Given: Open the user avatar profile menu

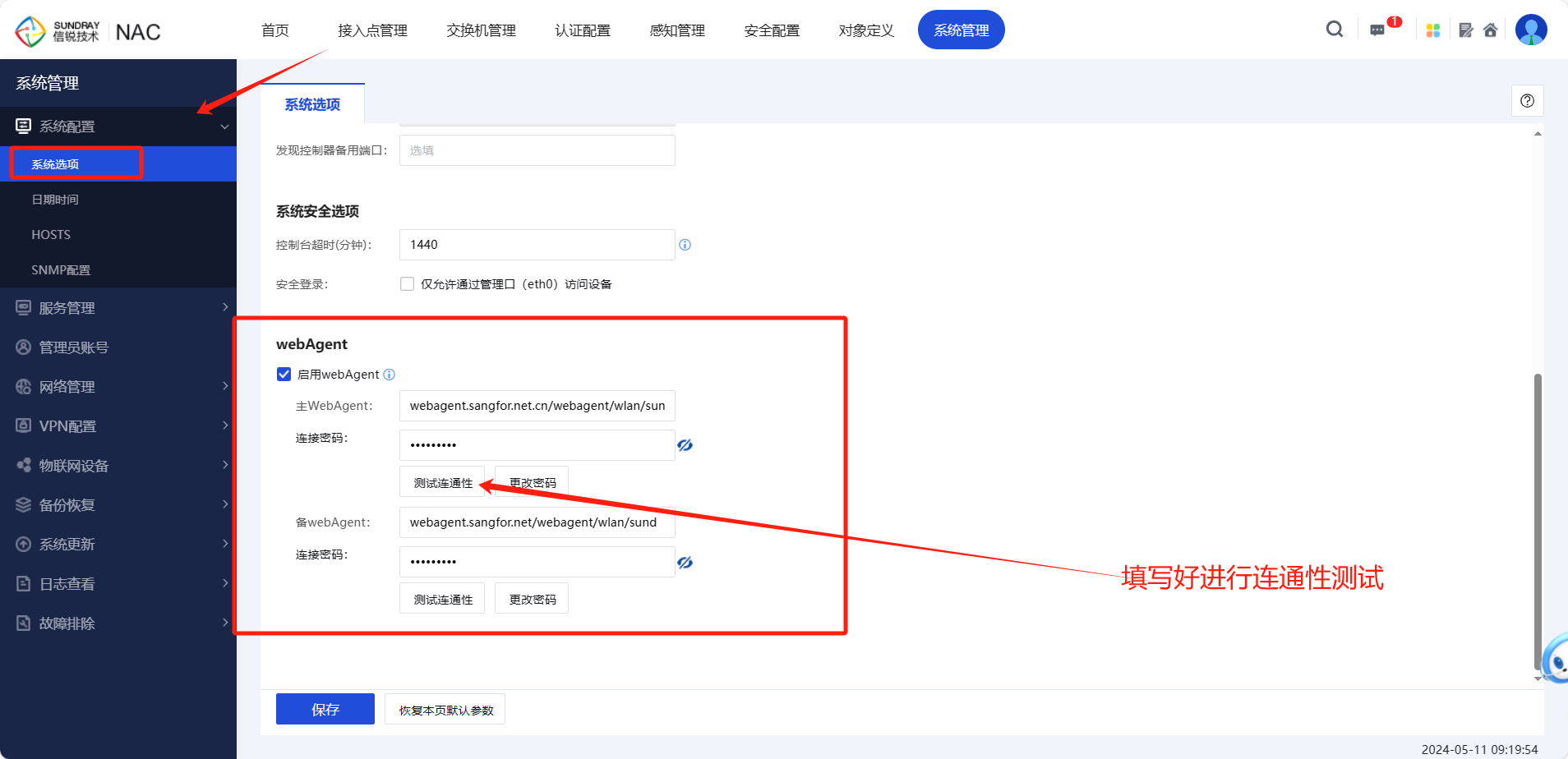Looking at the screenshot, I should 1531,30.
